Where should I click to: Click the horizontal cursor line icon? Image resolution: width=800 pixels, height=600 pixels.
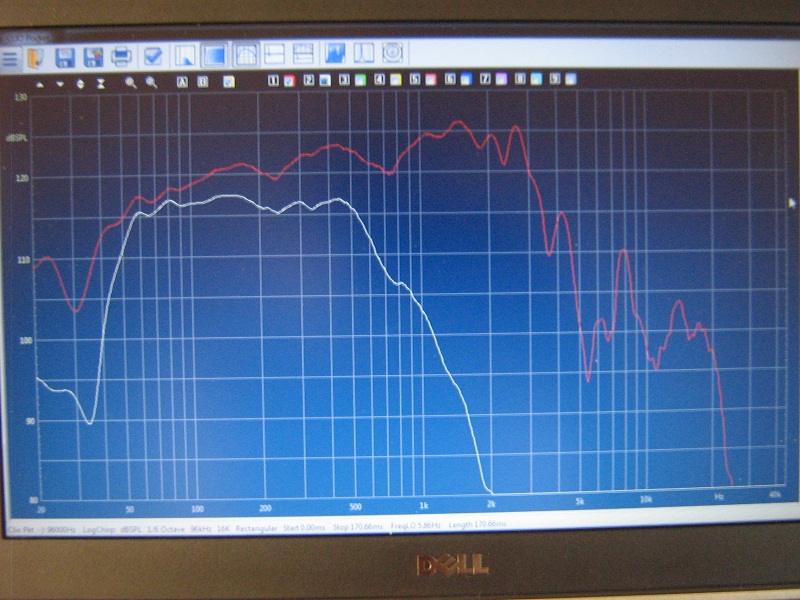[274, 54]
